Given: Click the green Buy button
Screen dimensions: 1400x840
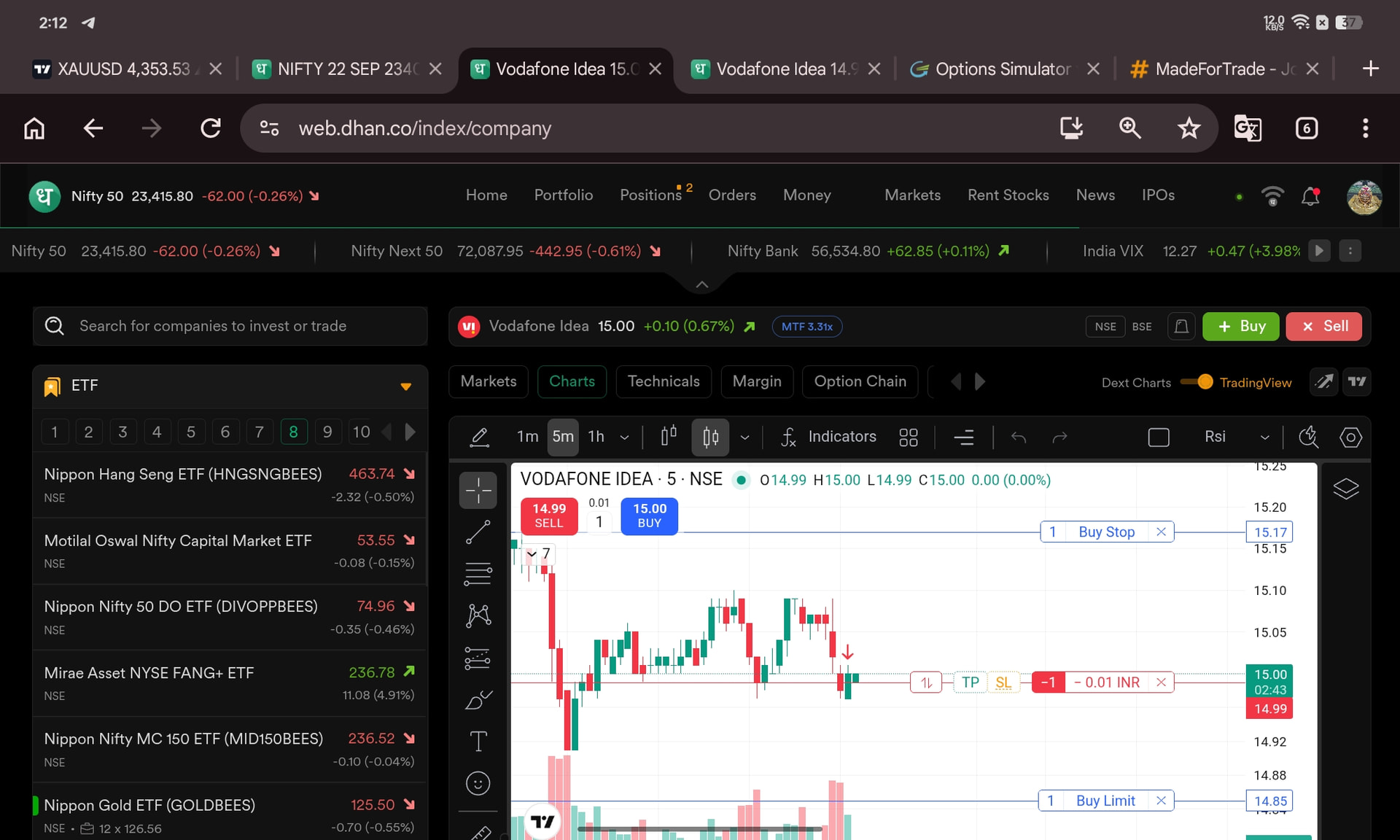Looking at the screenshot, I should coord(1240,326).
